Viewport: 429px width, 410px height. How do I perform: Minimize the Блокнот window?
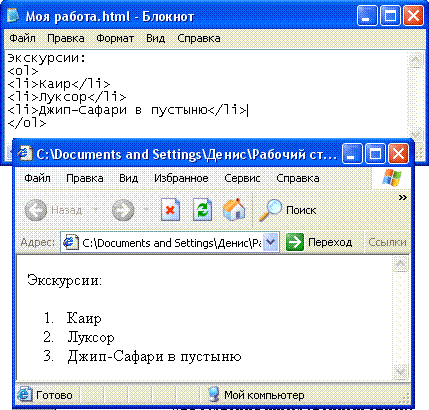point(367,16)
